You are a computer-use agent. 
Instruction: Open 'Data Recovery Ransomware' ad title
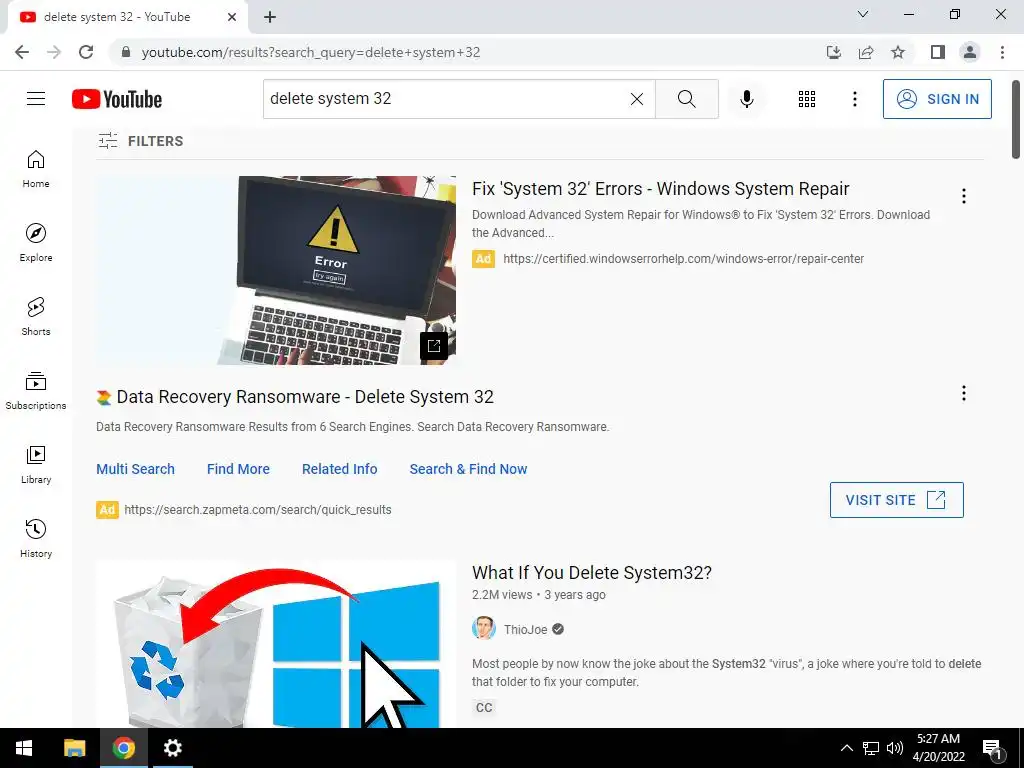[x=305, y=397]
